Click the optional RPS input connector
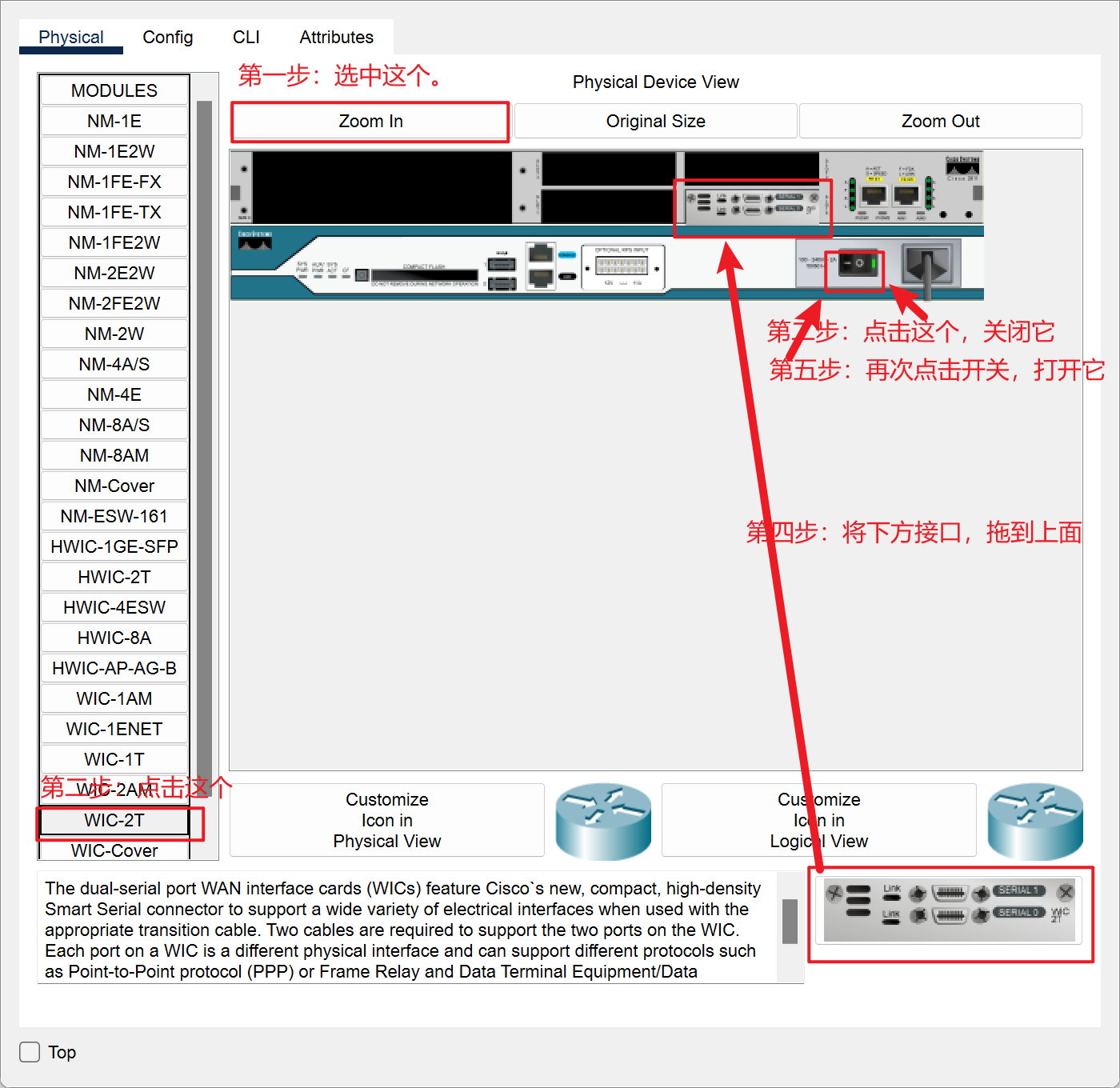 (x=622, y=266)
